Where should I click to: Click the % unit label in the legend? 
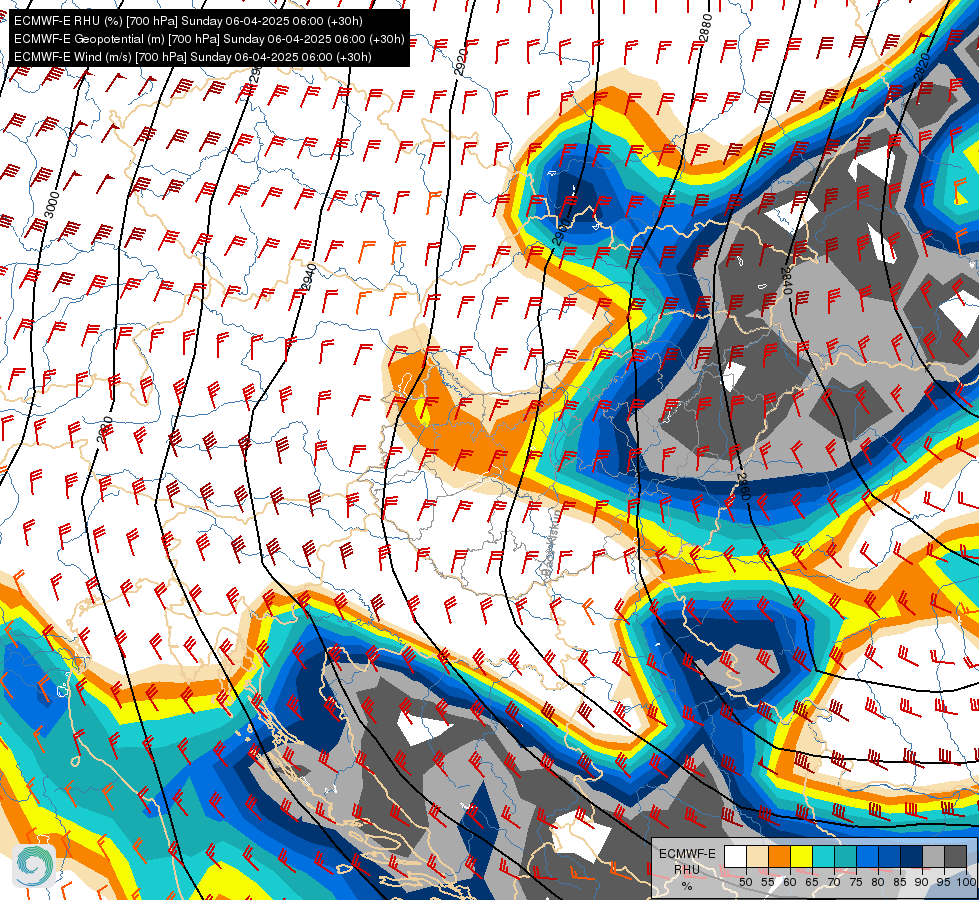point(687,886)
